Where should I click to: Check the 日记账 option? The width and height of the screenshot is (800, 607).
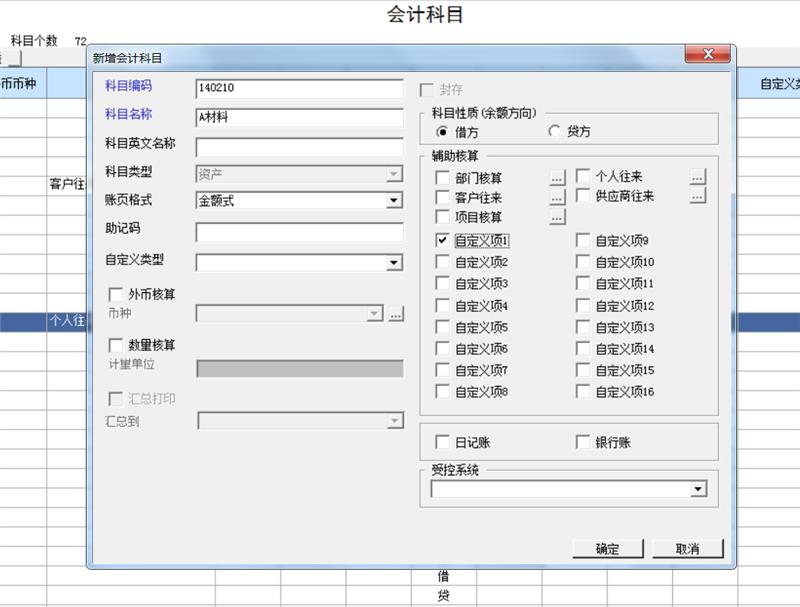[x=443, y=442]
